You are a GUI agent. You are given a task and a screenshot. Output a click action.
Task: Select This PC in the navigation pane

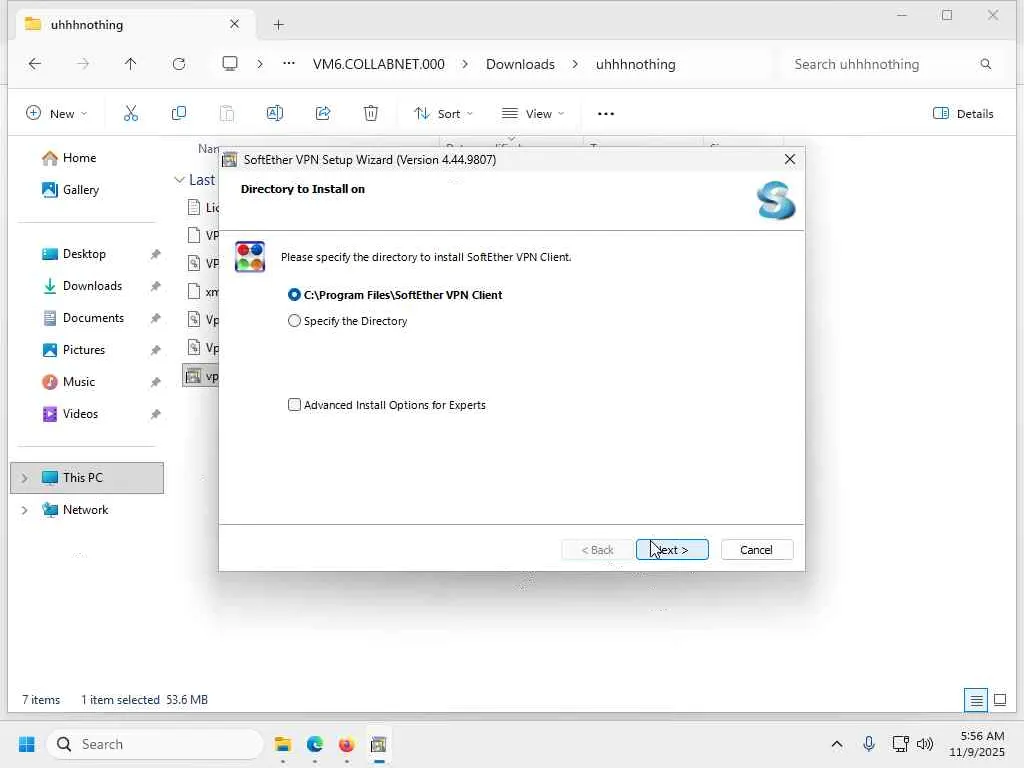point(87,478)
